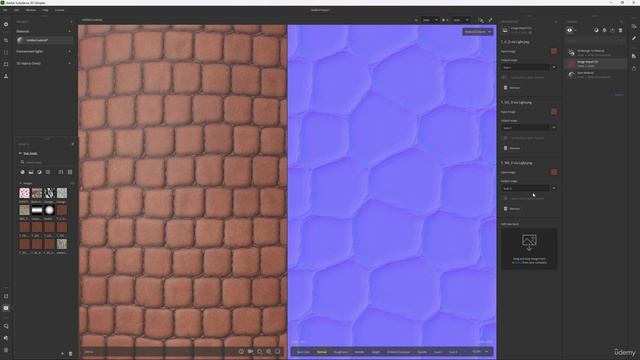Click the expand arrows icon in viewport toolbar
Viewport: 640px width, 360px height.
coord(491,20)
